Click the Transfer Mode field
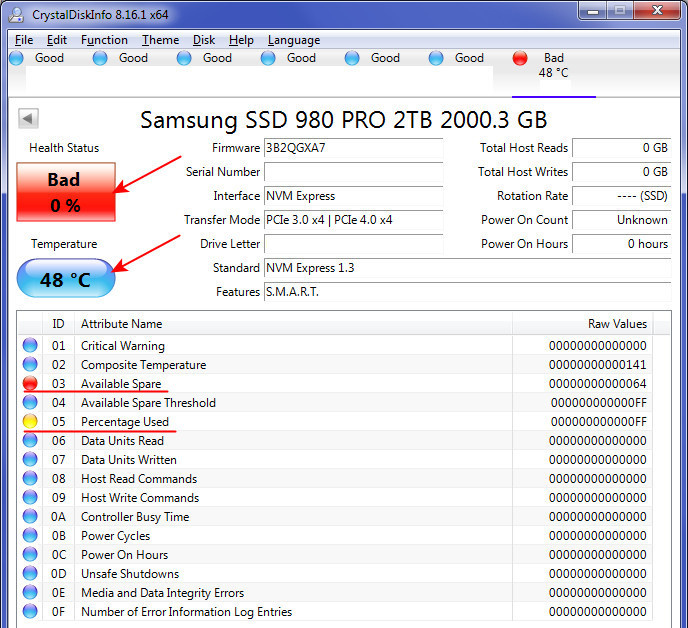Viewport: 688px width, 628px height. pos(354,220)
